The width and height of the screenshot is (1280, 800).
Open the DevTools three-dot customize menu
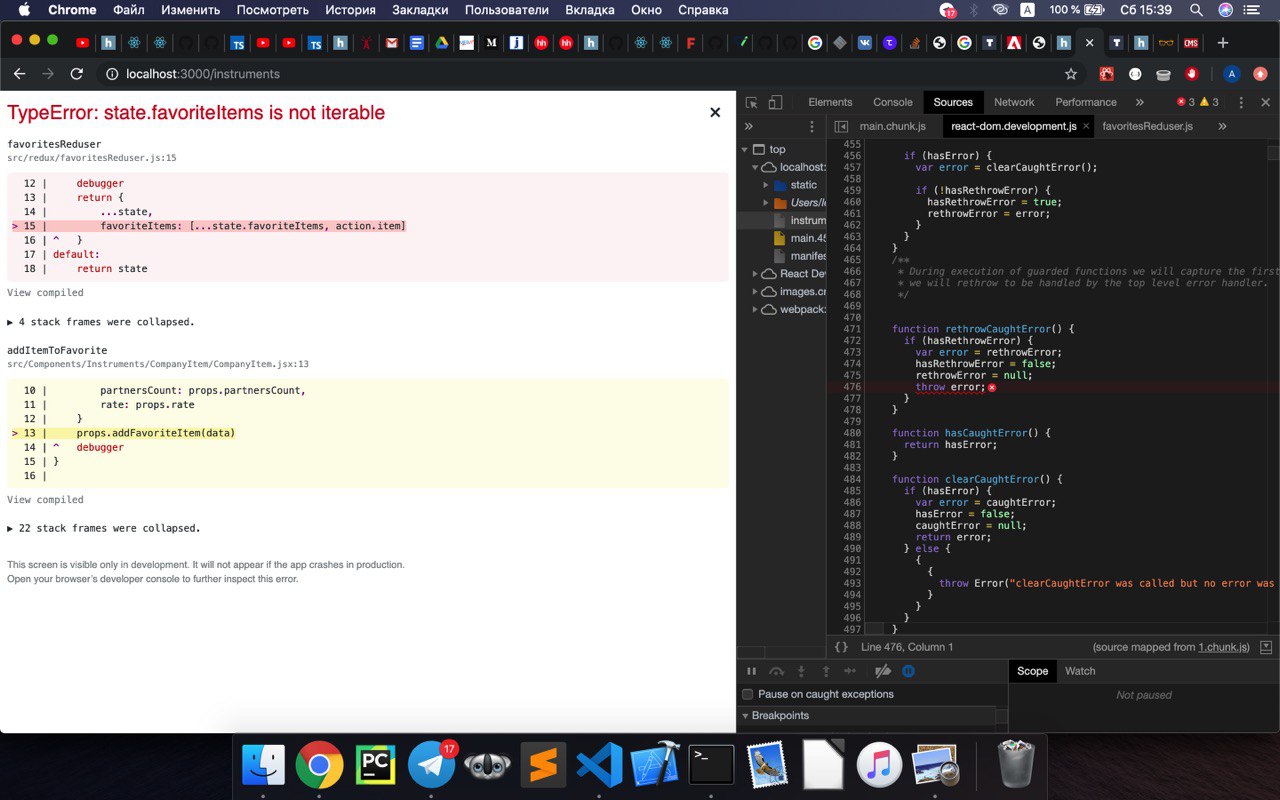(x=1241, y=102)
